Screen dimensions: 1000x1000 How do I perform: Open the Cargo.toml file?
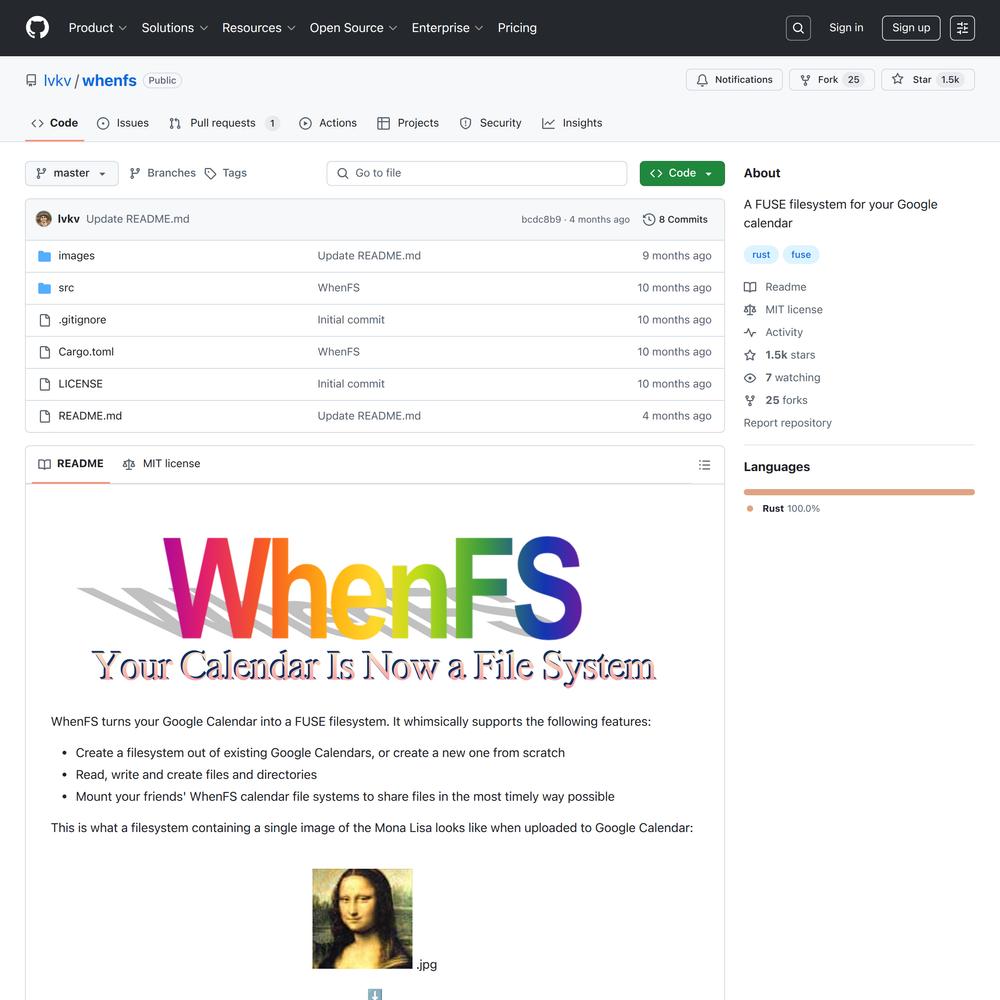pyautogui.click(x=86, y=351)
